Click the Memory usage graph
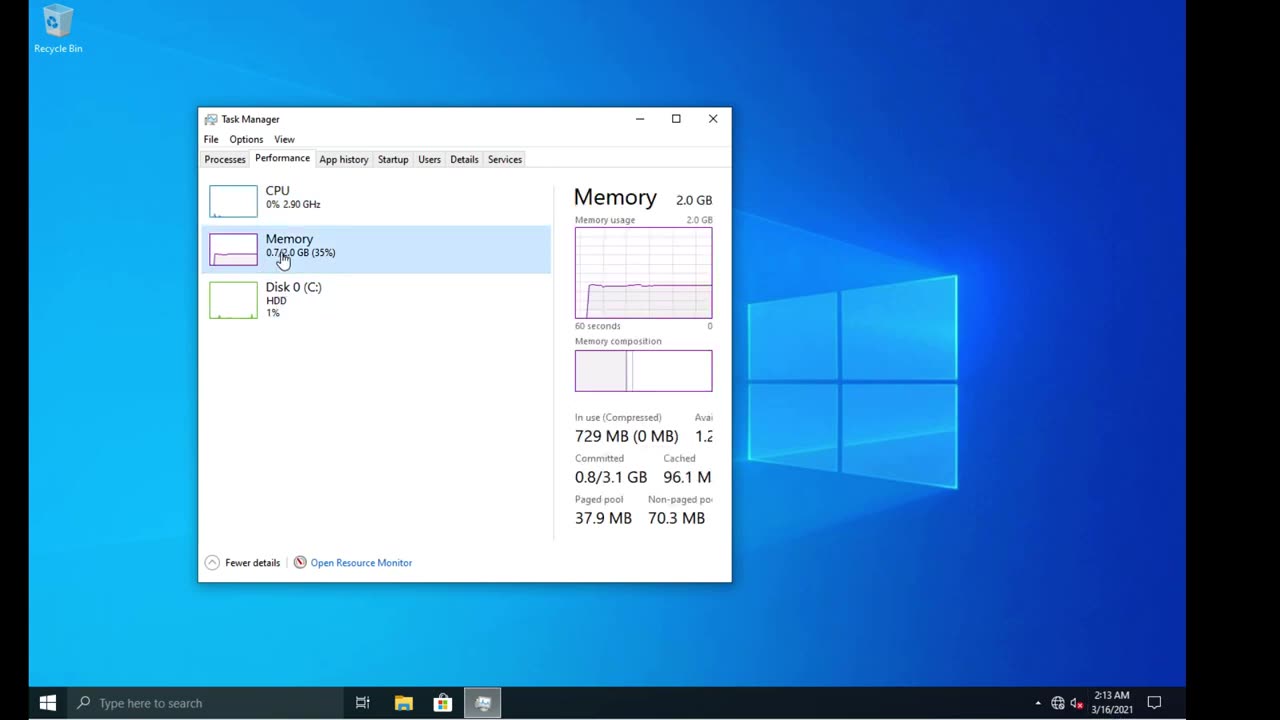Viewport: 1280px width, 720px height. click(644, 273)
